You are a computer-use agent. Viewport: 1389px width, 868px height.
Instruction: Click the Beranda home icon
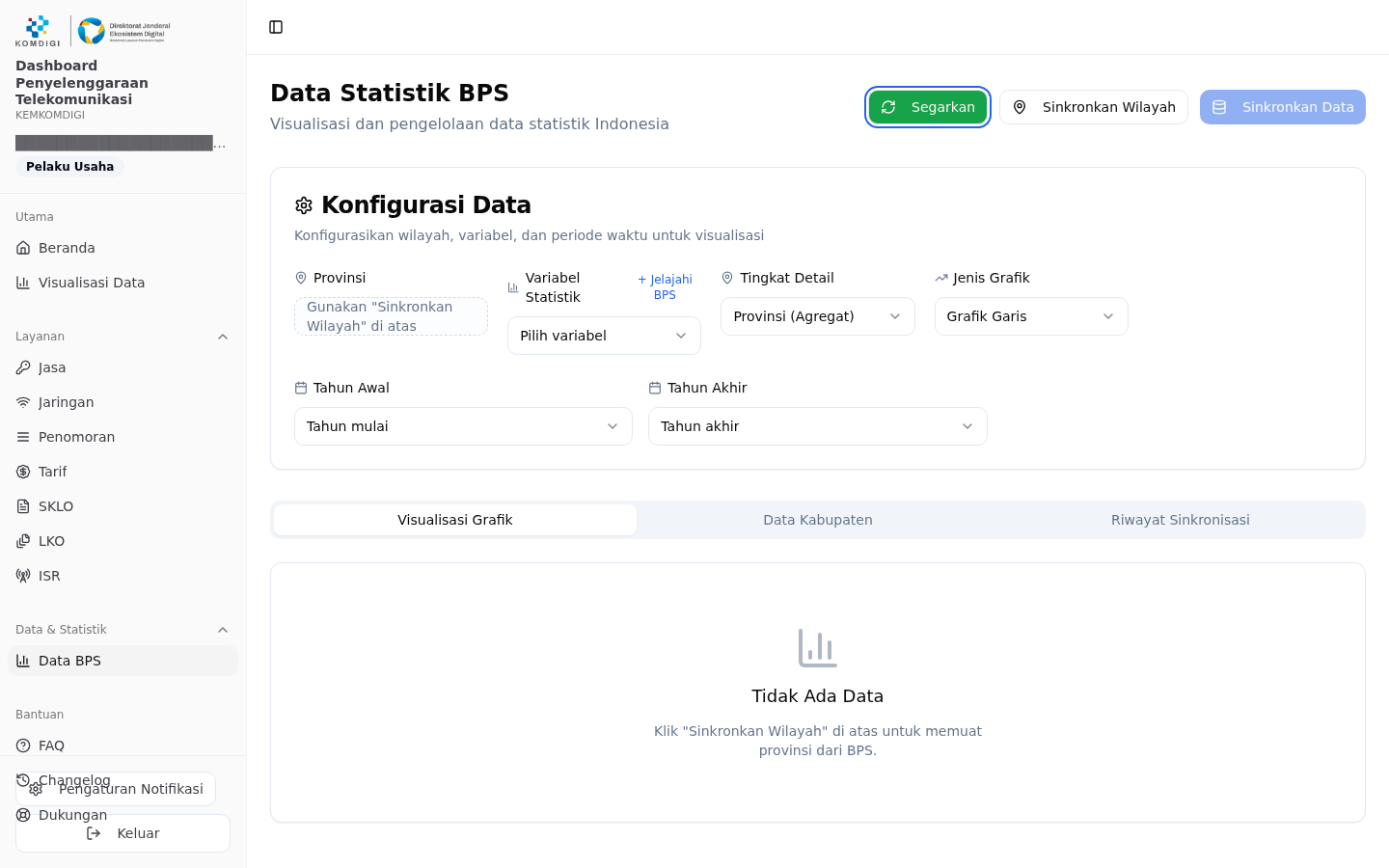click(23, 248)
